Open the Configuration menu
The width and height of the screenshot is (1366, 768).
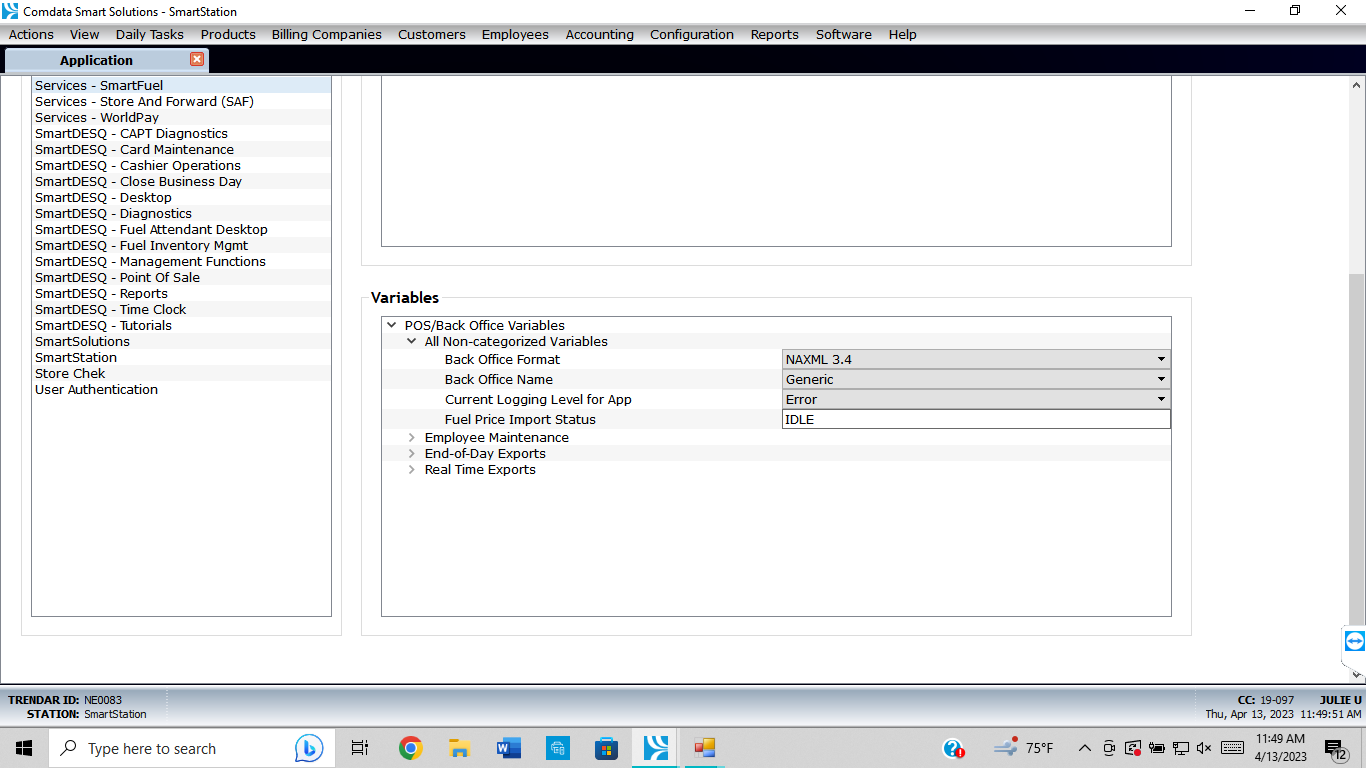[691, 34]
